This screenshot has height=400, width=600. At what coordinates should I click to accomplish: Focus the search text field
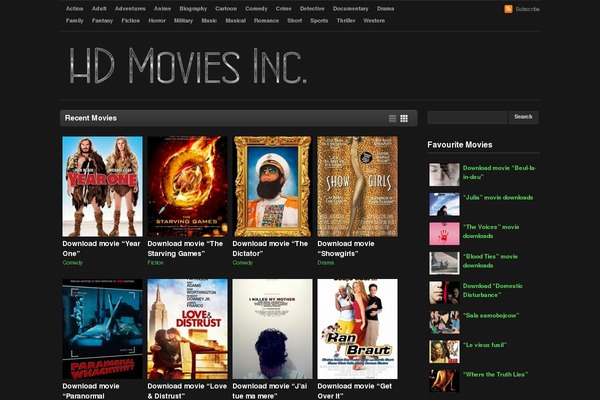[467, 117]
